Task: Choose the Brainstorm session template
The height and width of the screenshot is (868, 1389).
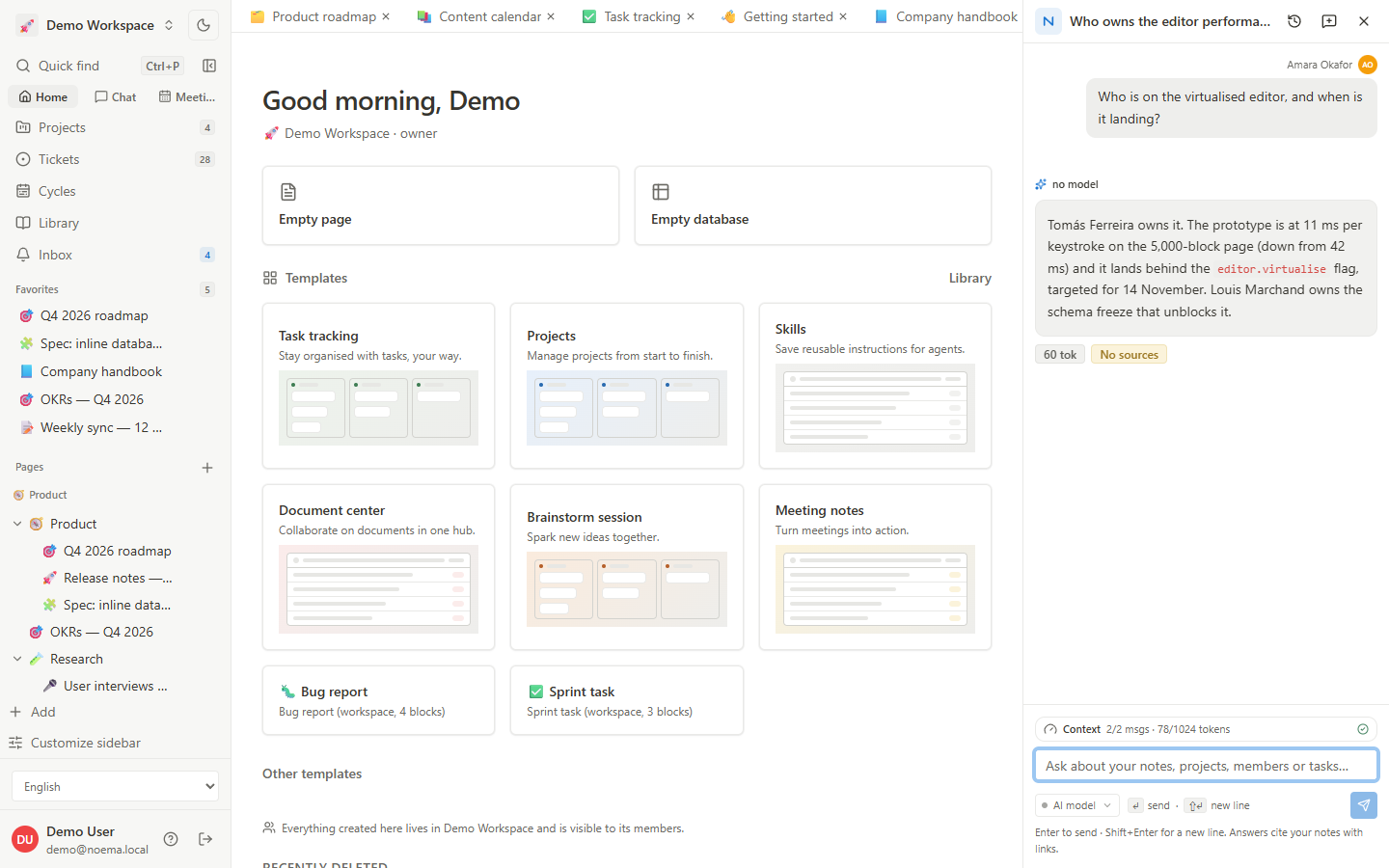Action: point(627,567)
